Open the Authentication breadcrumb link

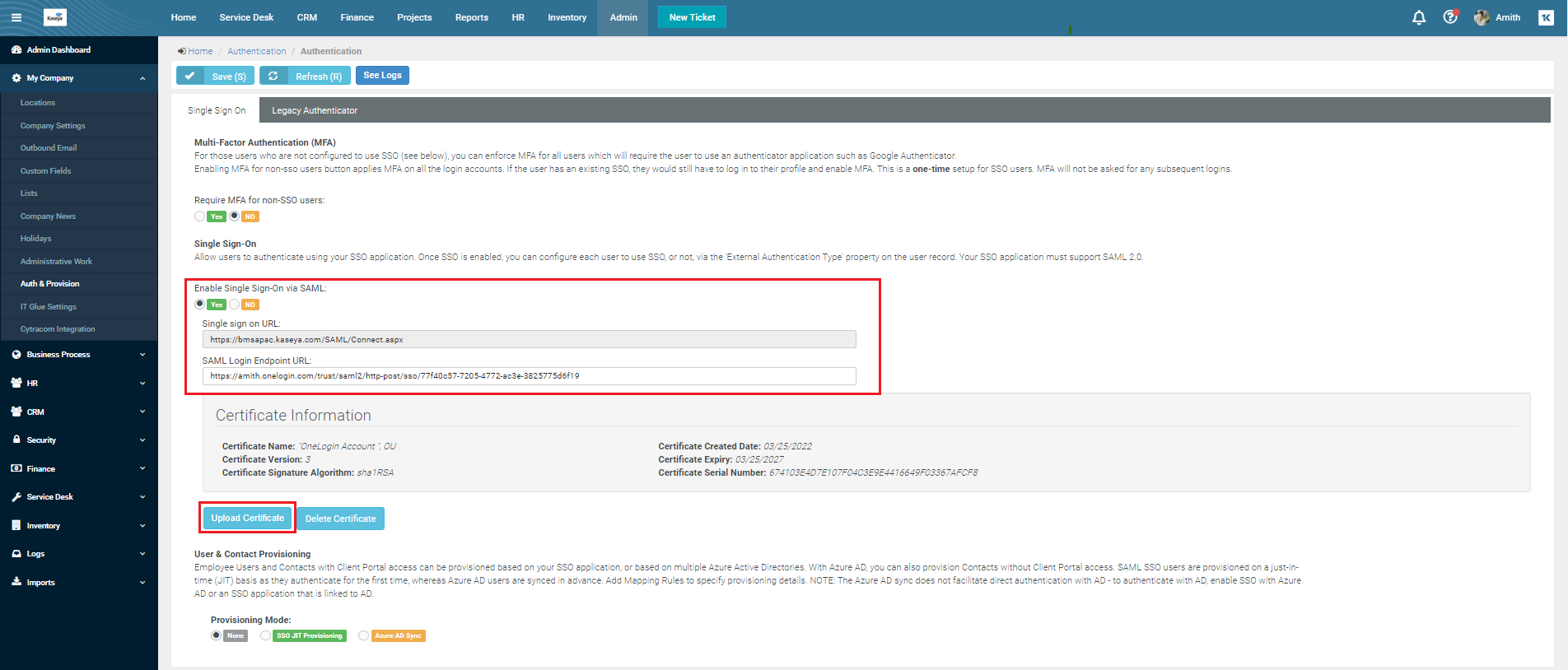click(257, 51)
